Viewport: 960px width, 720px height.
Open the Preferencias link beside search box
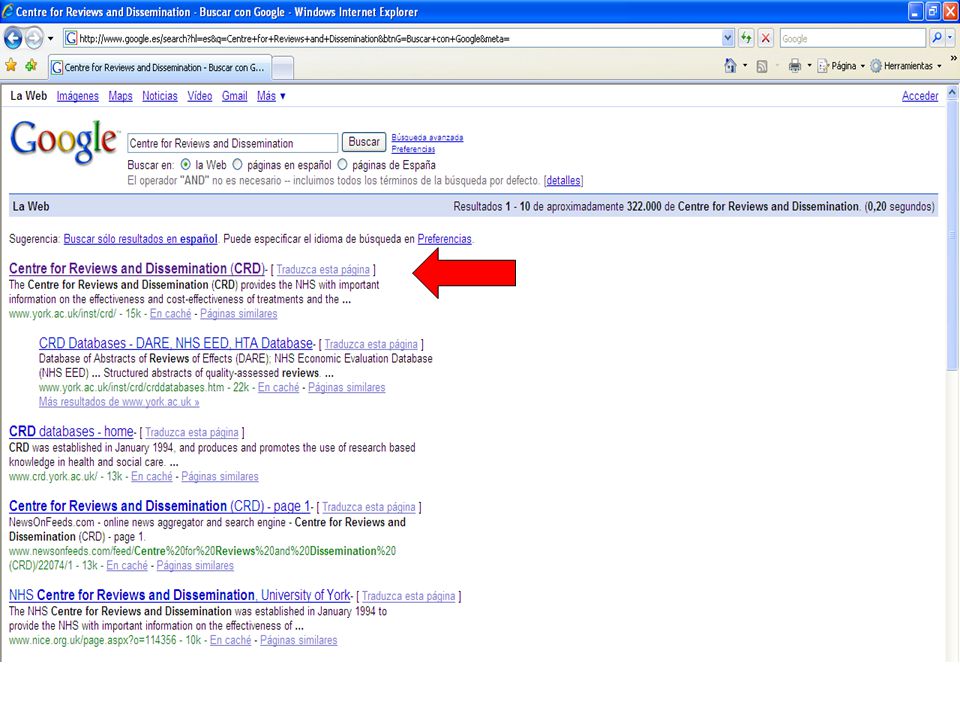pos(413,149)
